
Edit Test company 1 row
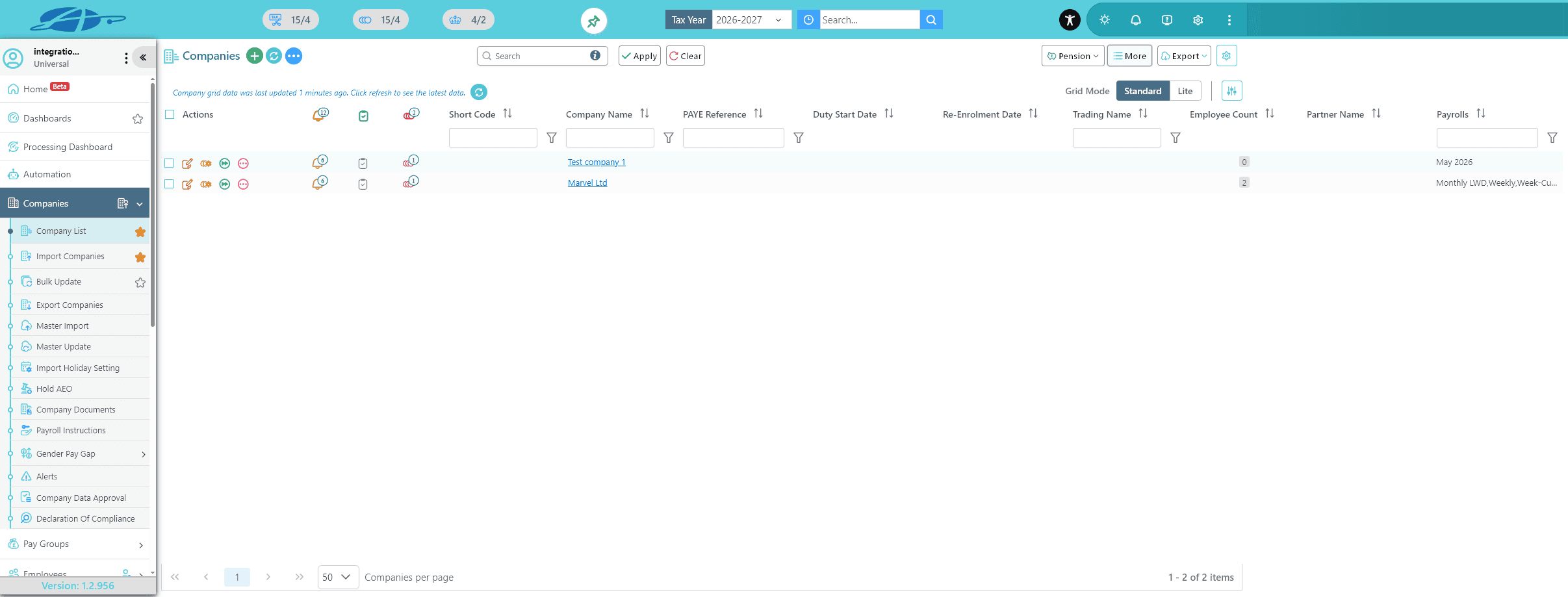pos(187,164)
